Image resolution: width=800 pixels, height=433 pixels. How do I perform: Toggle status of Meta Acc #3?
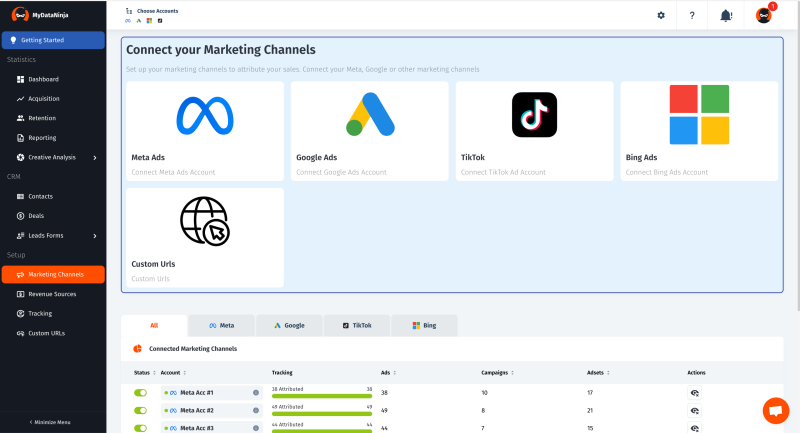coord(140,428)
